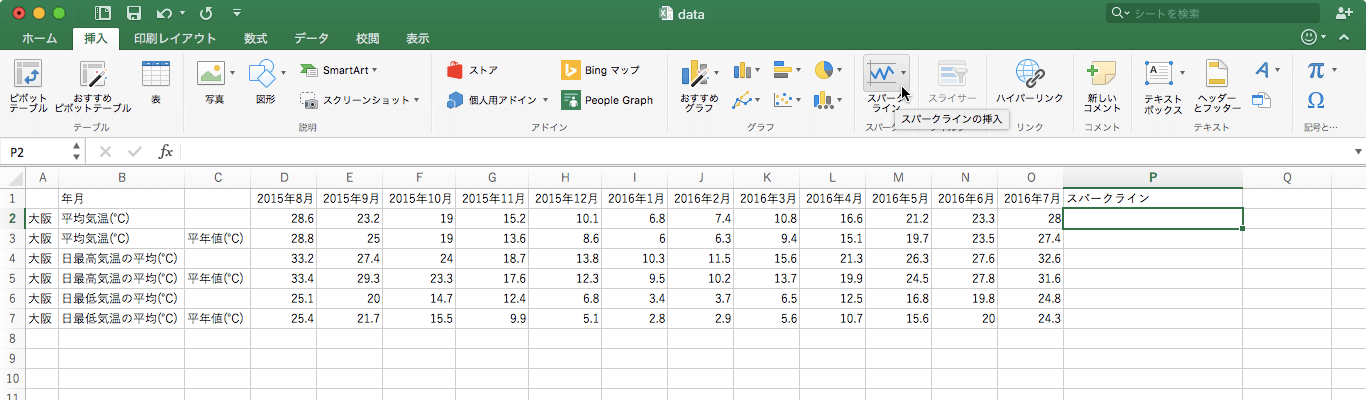Insert a table using the 表 icon
Screen dimensions: 1366x400
(x=155, y=76)
